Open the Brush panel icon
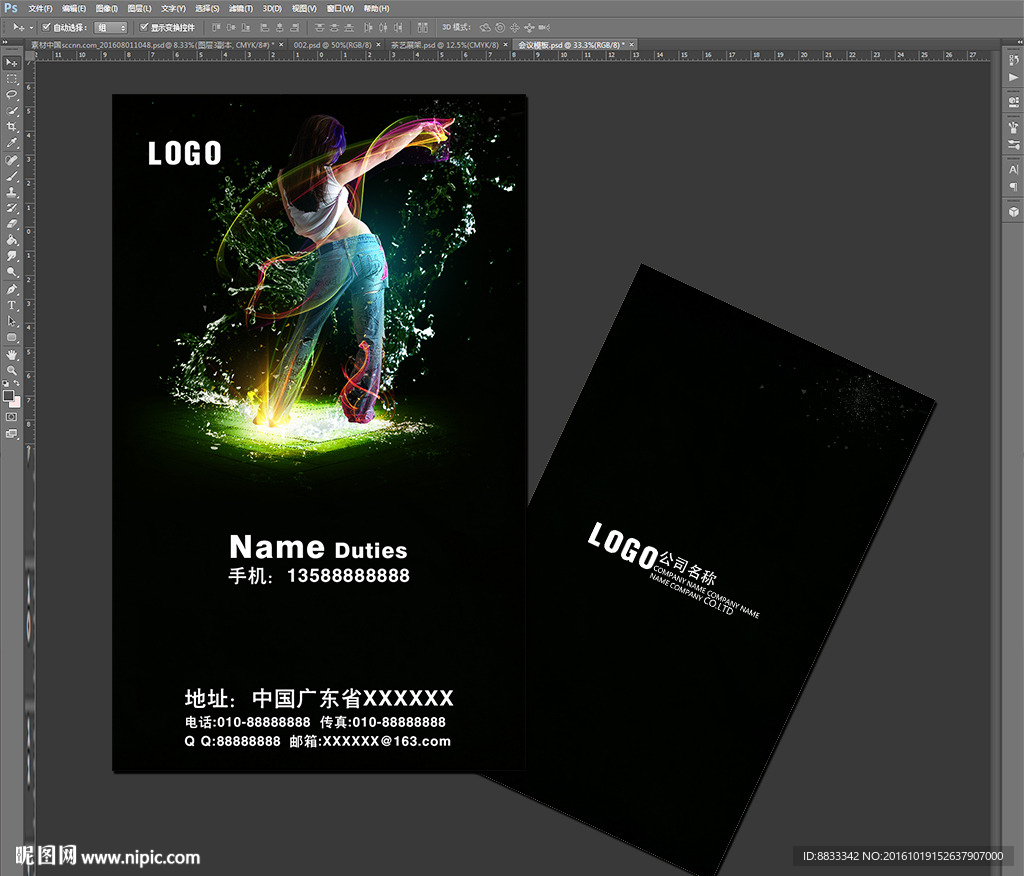 (x=1014, y=127)
